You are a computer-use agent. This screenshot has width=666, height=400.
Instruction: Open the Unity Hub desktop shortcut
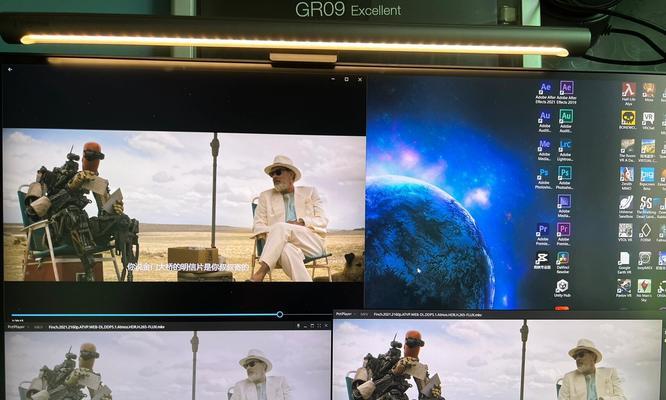tap(562, 288)
